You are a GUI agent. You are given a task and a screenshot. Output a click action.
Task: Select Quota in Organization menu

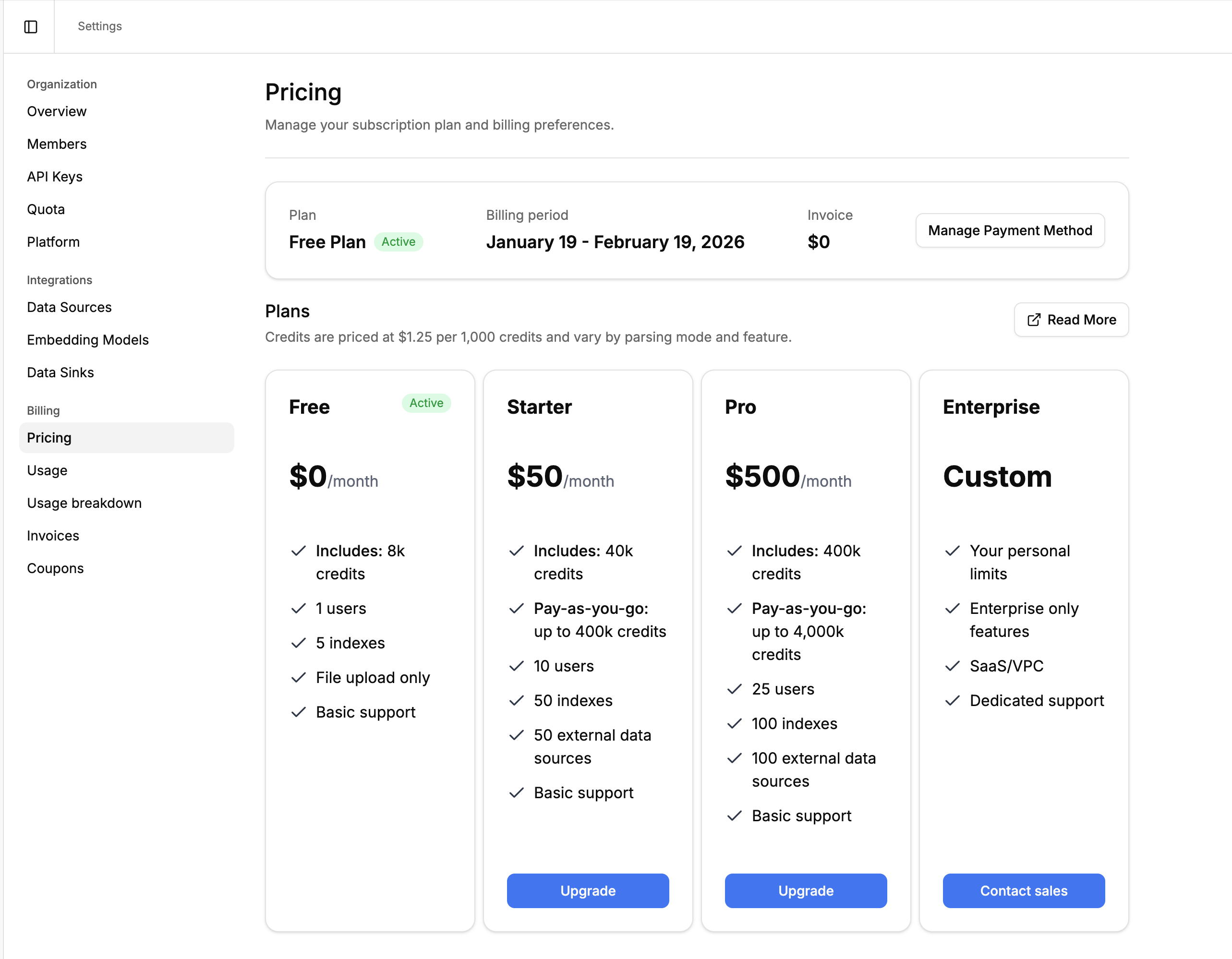(x=46, y=209)
